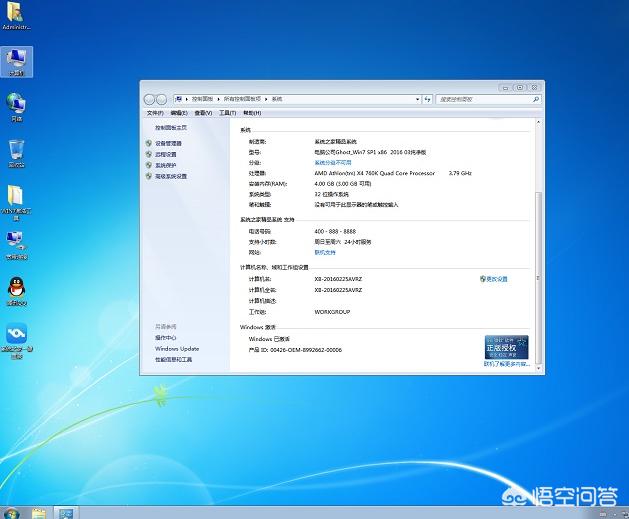This screenshot has width=629, height=519.
Task: Click the 32 位操作系统 system type text
Action: point(332,194)
